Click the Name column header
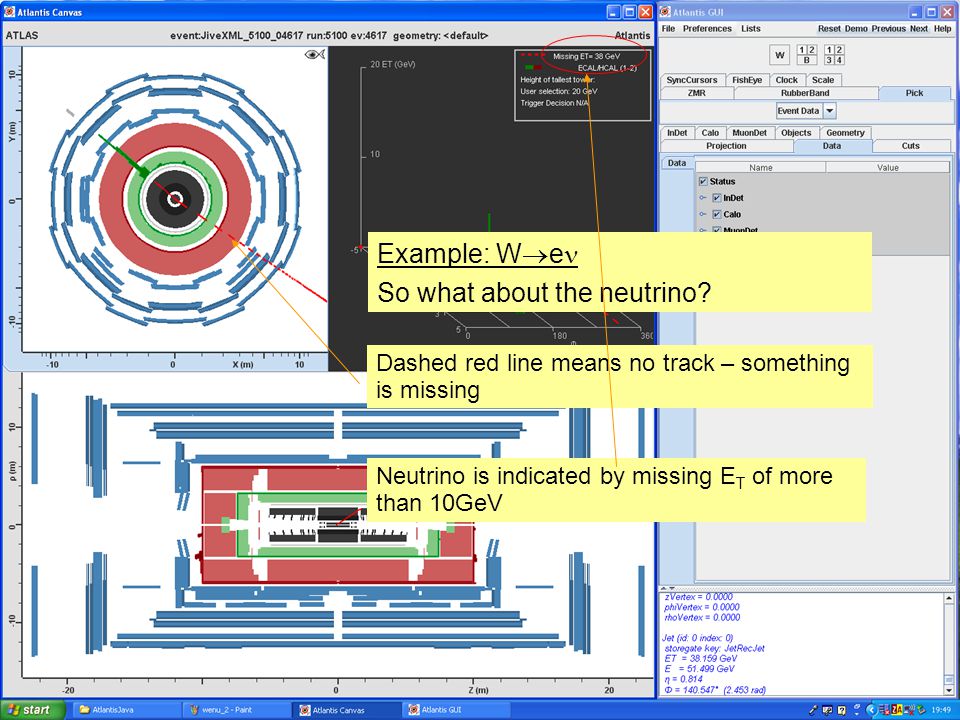Viewport: 960px width, 720px height. 760,167
